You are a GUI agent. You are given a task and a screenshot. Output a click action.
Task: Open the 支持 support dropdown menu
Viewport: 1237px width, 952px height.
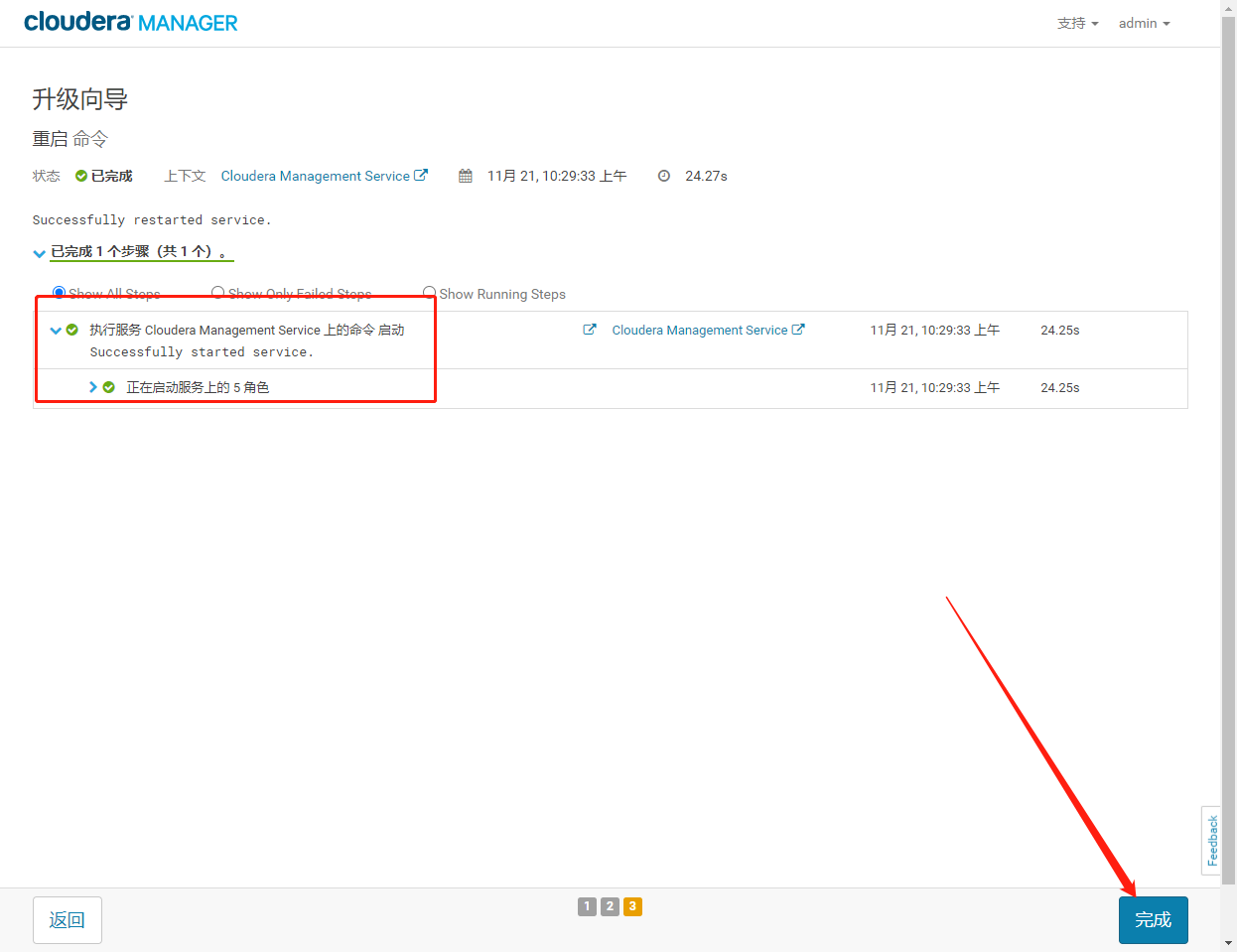coord(1077,23)
